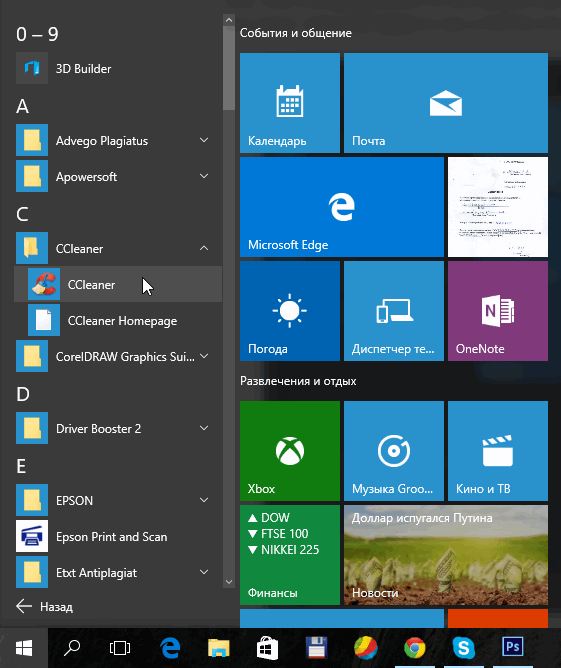Click the Windows Start button
Image resolution: width=561 pixels, height=668 pixels.
tap(24, 648)
